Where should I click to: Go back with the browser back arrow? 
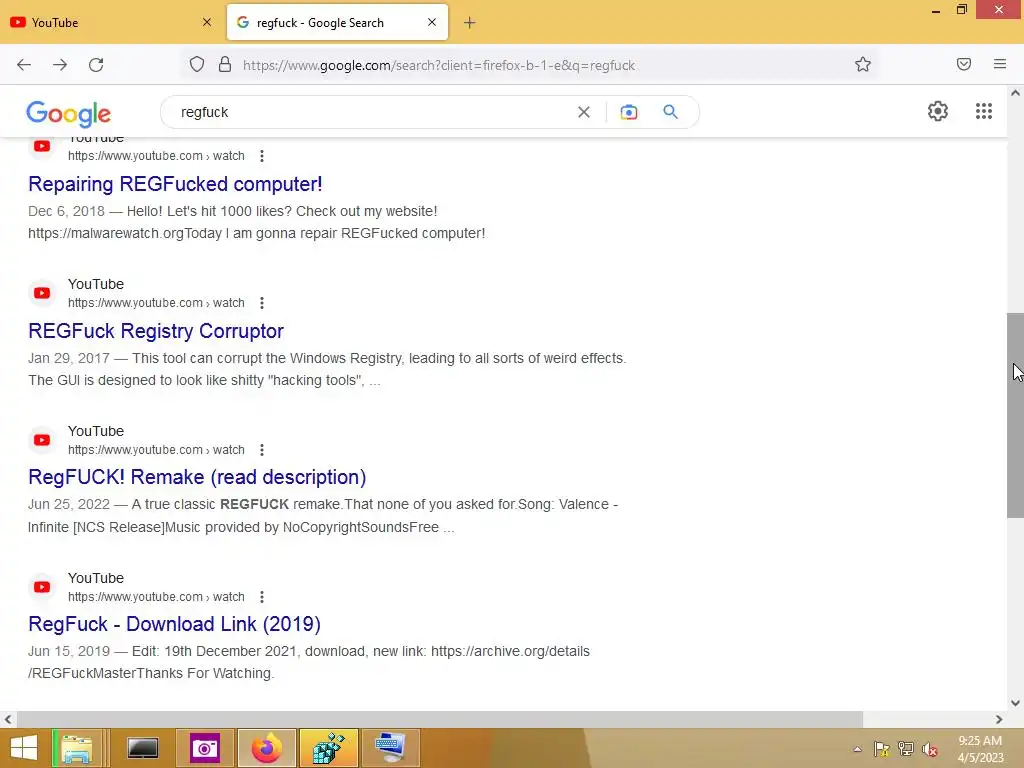point(24,65)
